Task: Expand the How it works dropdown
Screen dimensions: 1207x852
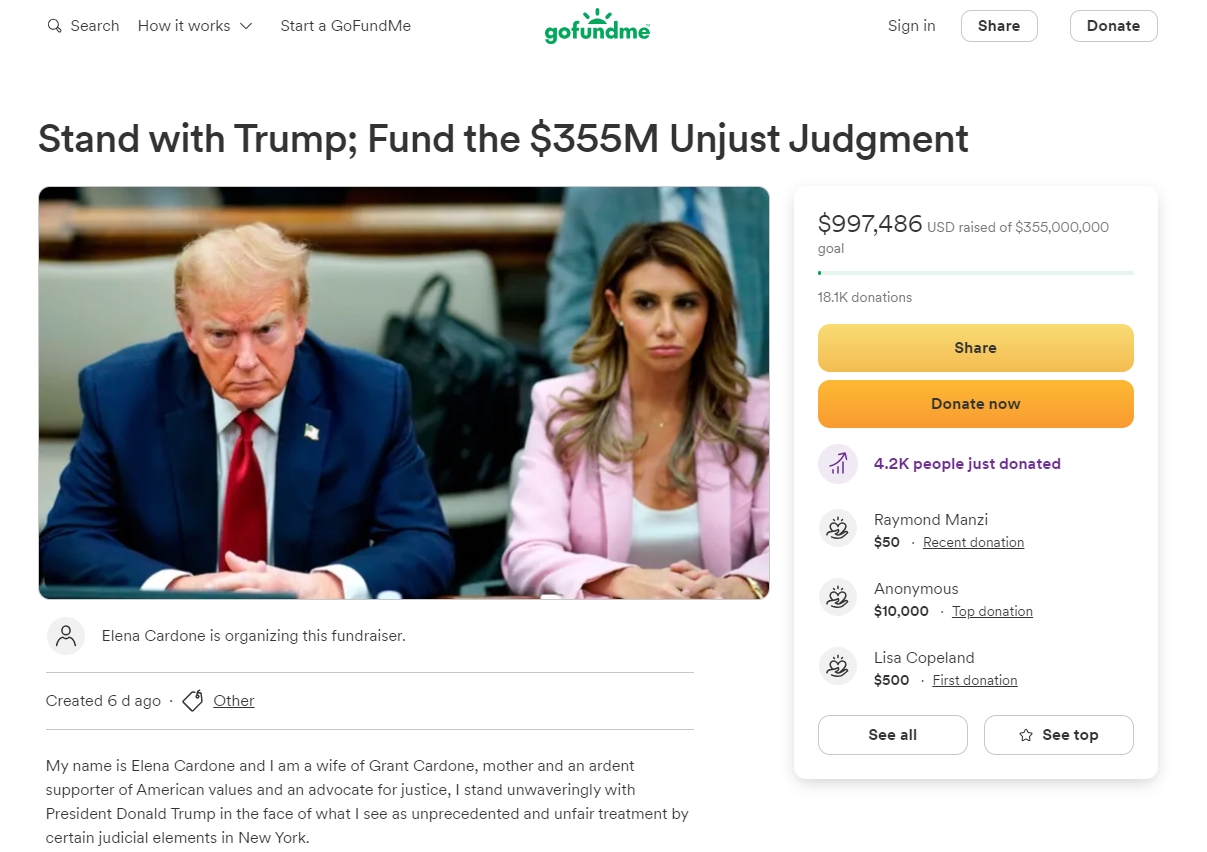Action: point(195,26)
